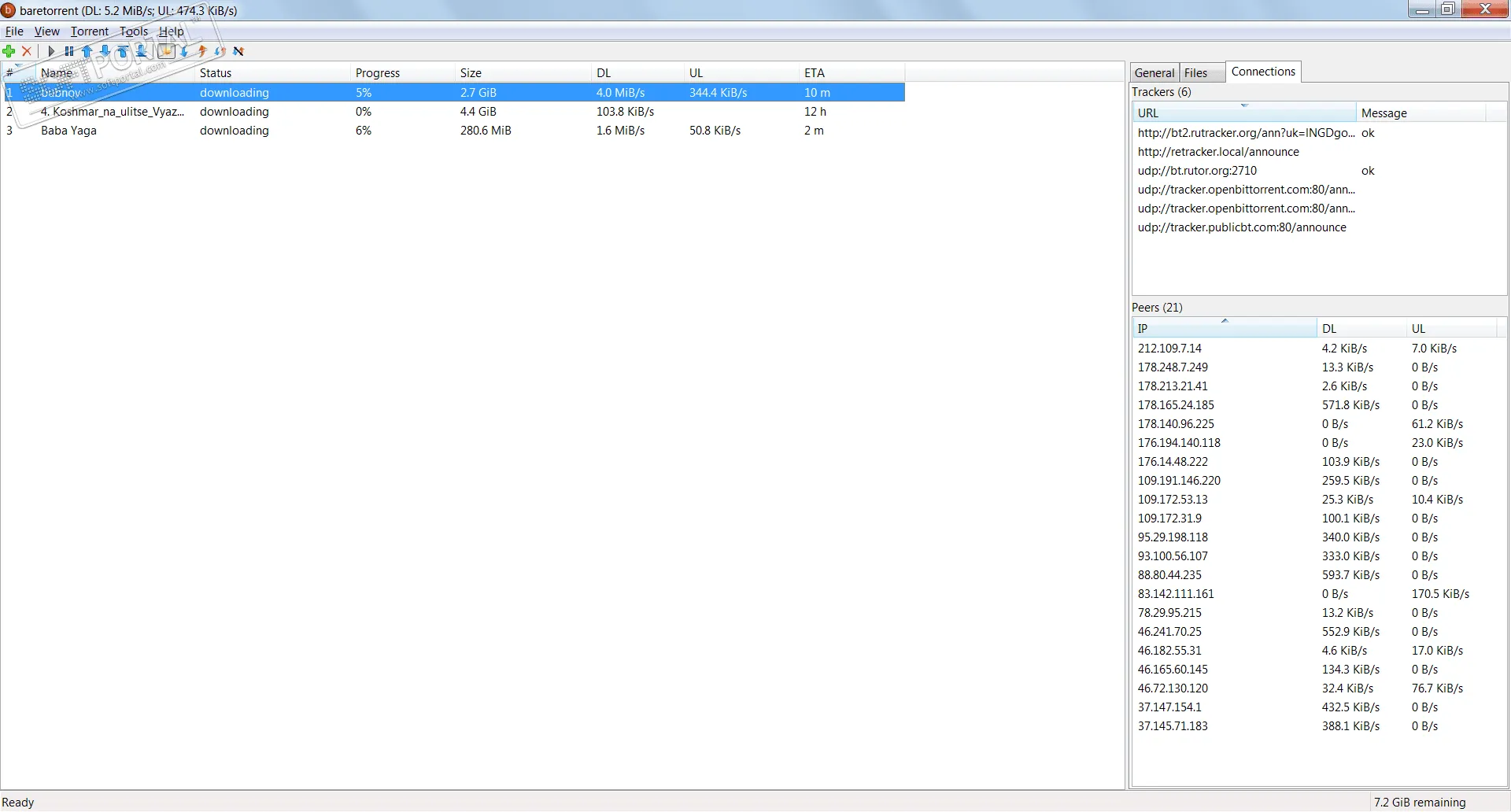
Task: Click the move to bottom arrow icon
Action: tap(141, 51)
